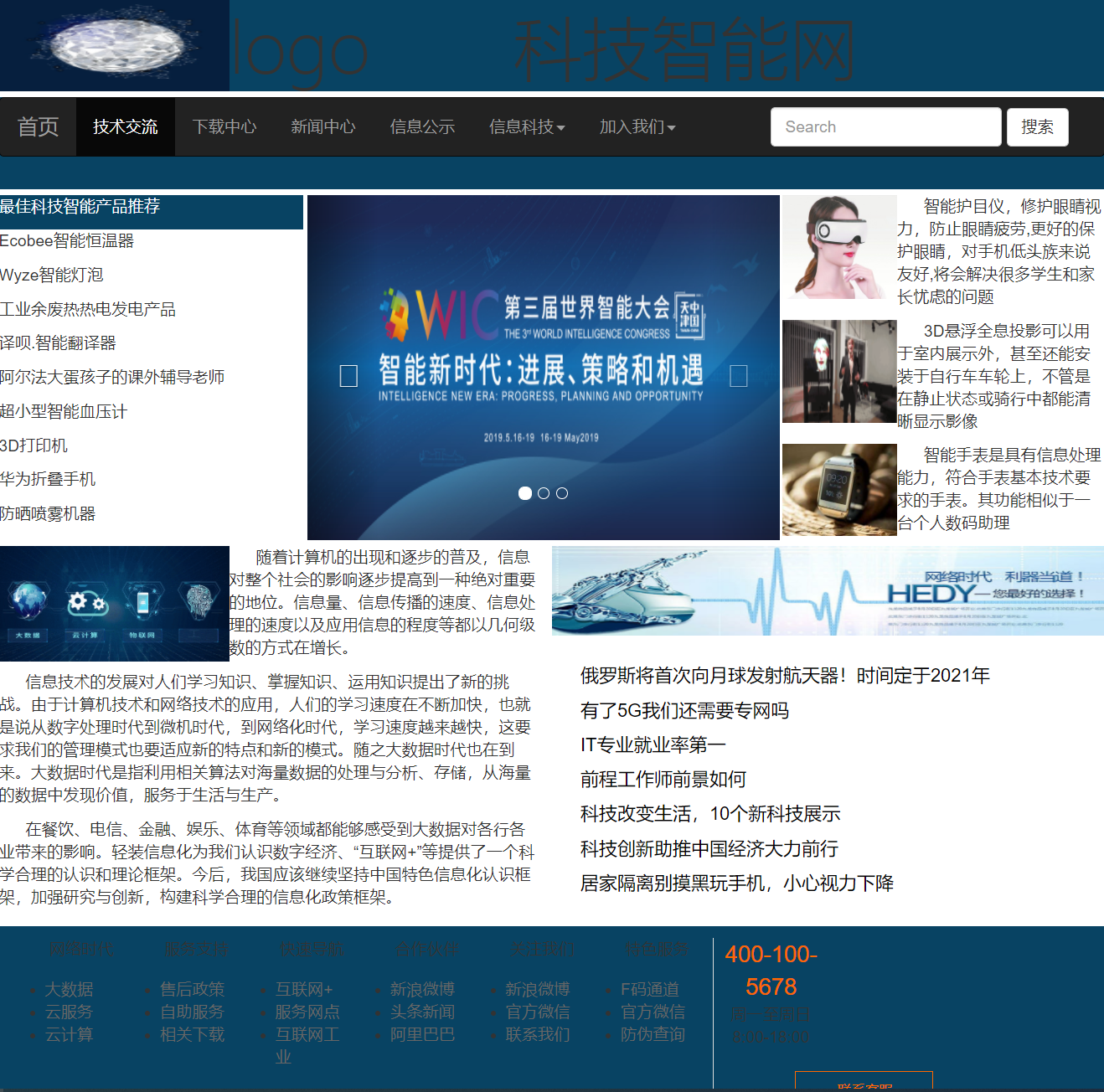Open F码通道 footer link

(x=650, y=990)
